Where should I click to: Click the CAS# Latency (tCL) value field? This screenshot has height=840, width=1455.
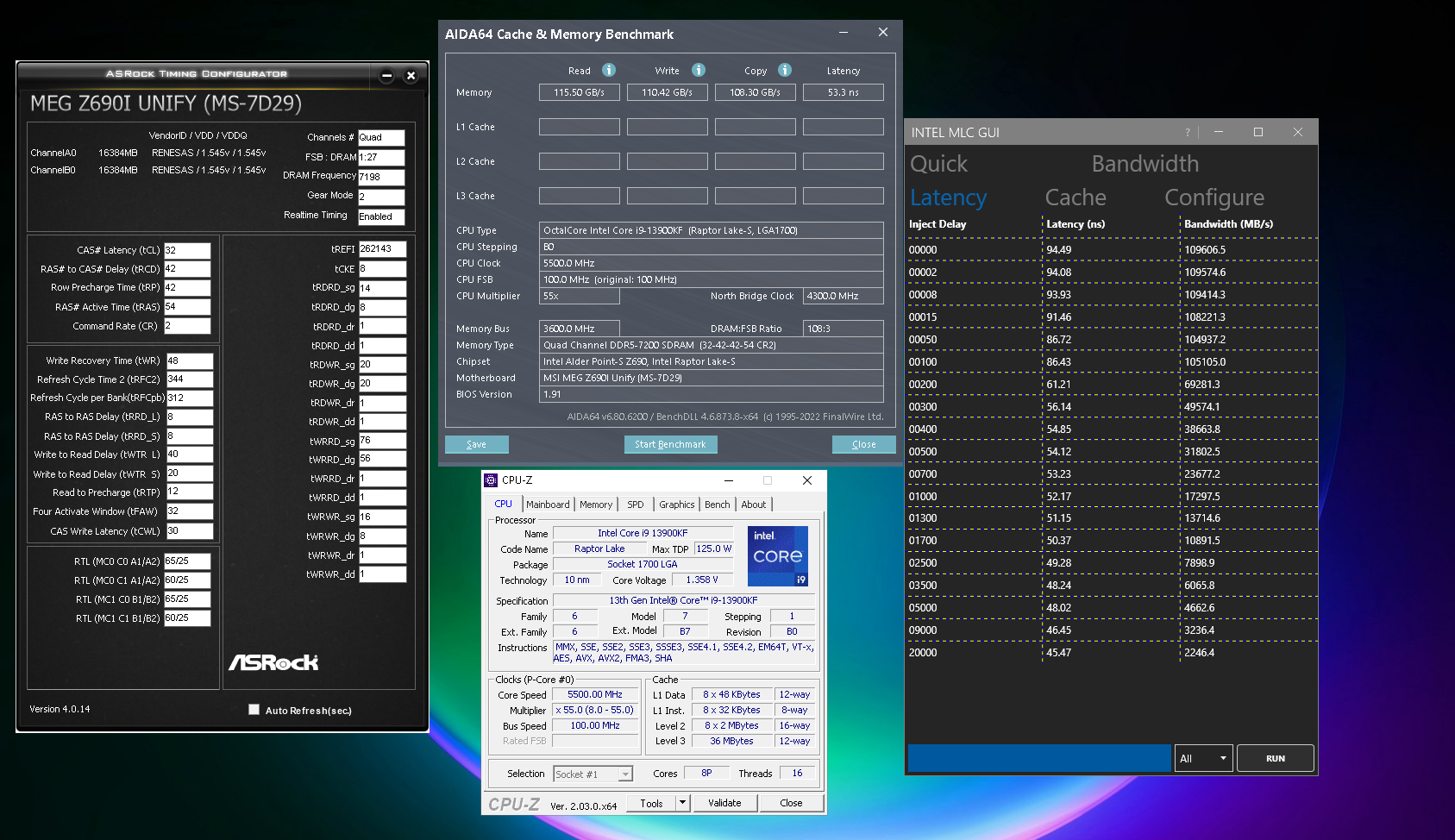point(187,250)
